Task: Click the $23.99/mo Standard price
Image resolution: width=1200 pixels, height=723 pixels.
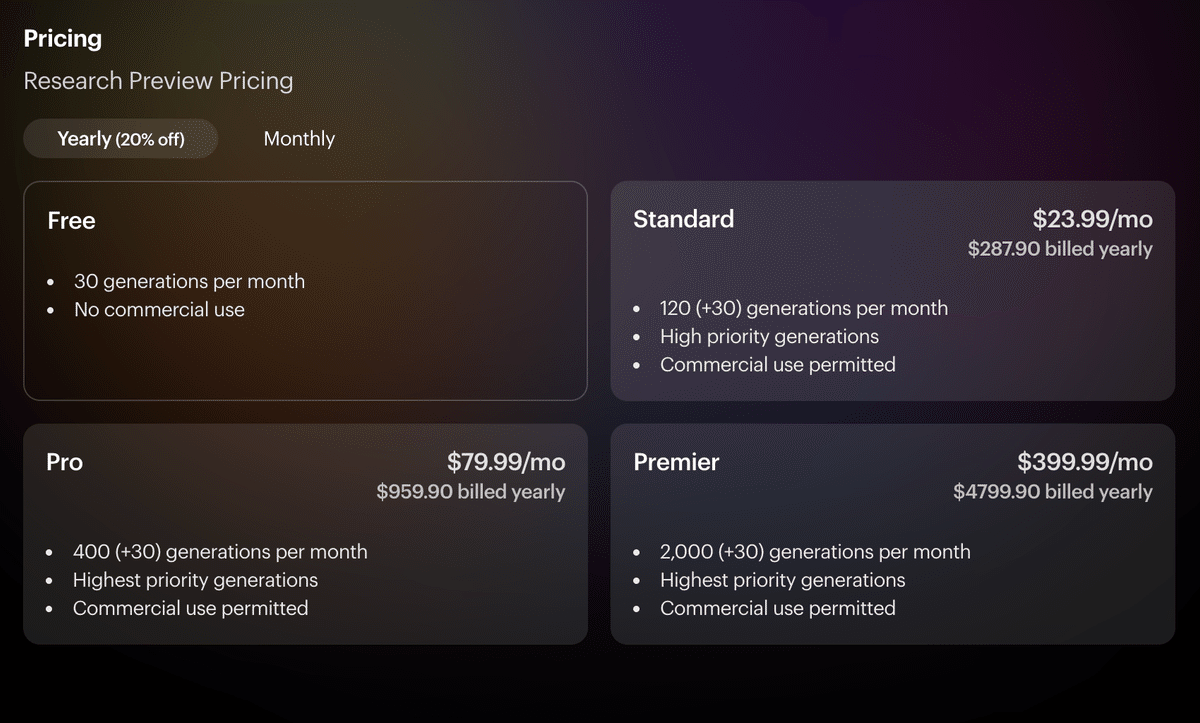Action: coord(1092,219)
